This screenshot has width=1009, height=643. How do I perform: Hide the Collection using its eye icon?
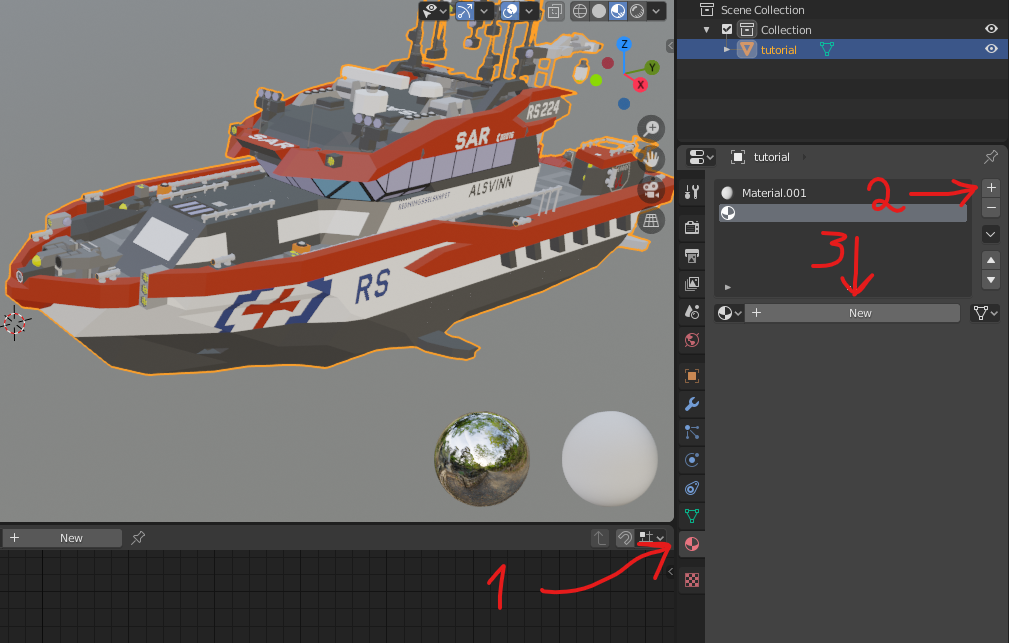pos(991,29)
